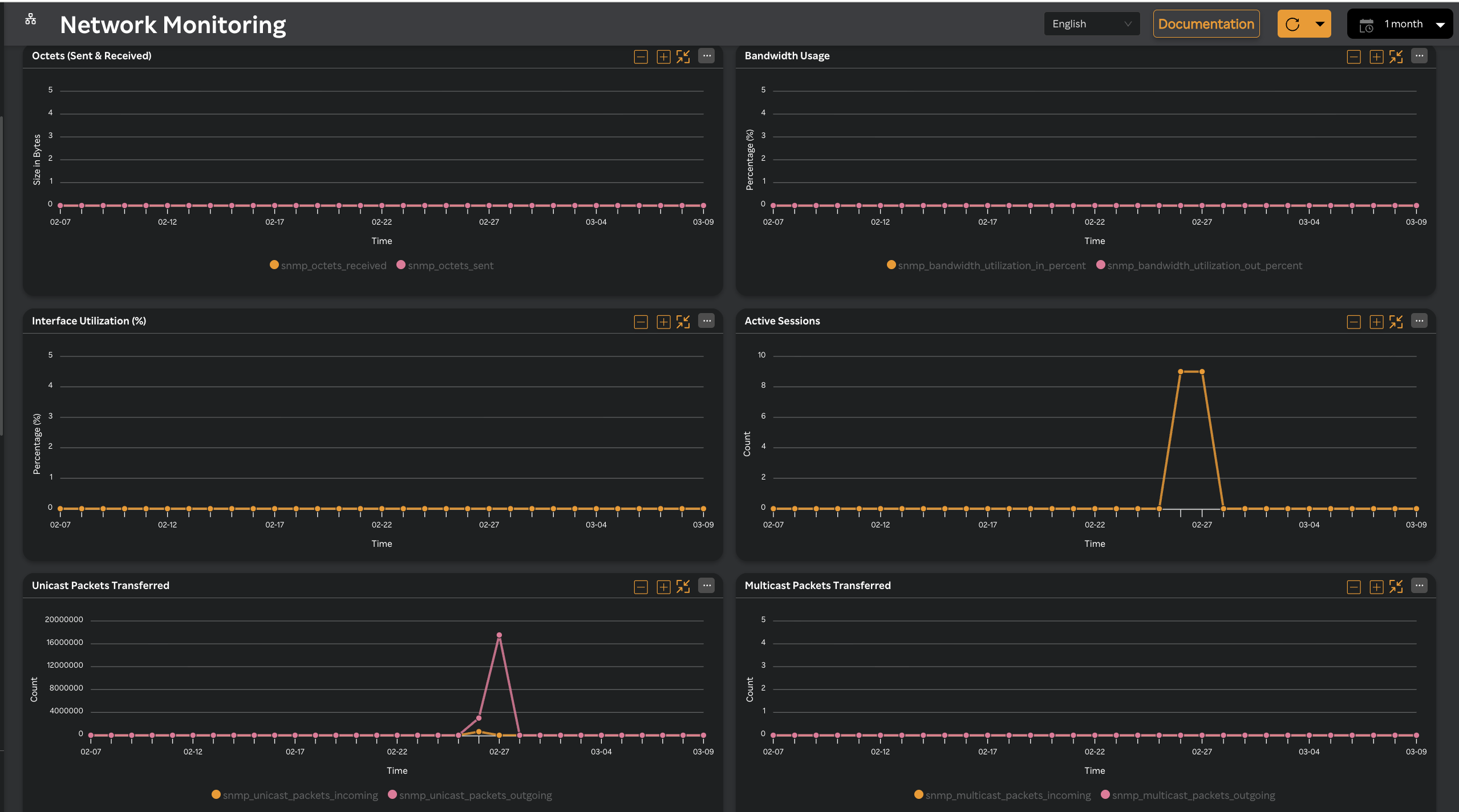Toggle the snmp_octets_received series visibility
This screenshot has width=1459, height=812.
328,265
